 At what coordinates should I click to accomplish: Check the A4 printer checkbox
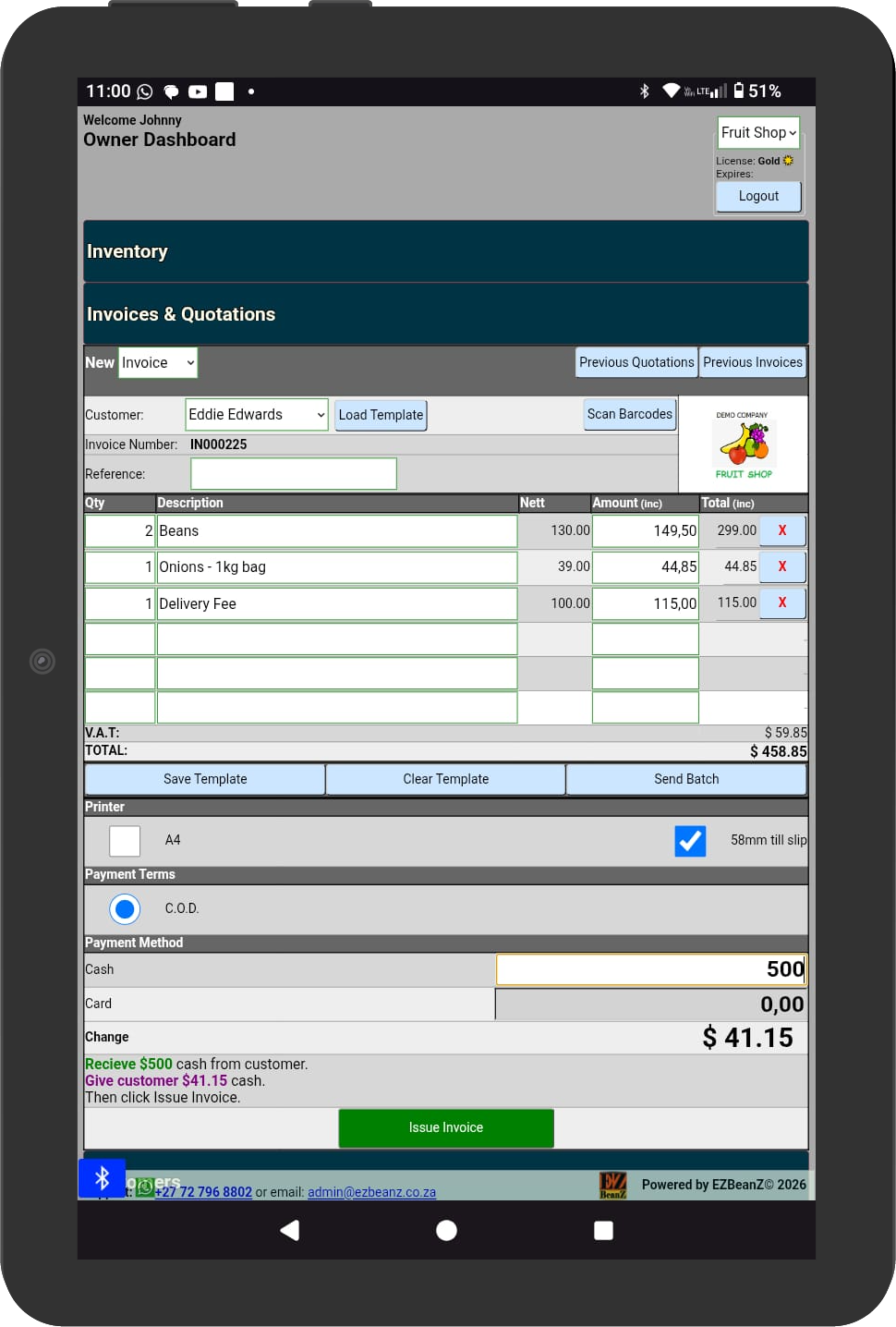[125, 841]
